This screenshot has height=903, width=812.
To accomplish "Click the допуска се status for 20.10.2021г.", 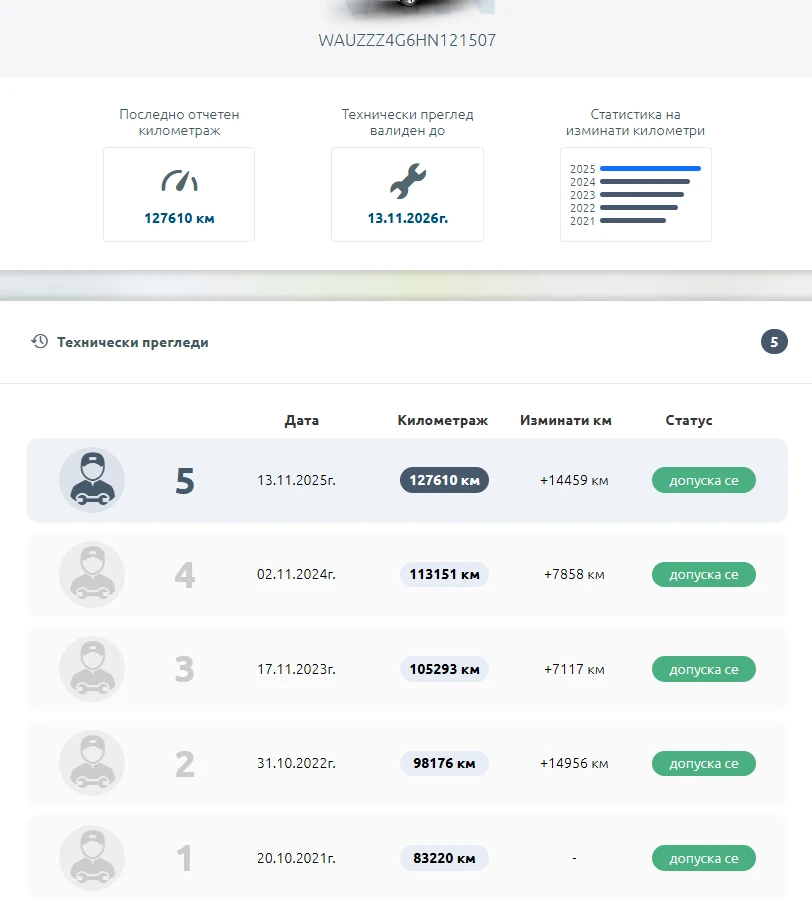I will coord(703,858).
